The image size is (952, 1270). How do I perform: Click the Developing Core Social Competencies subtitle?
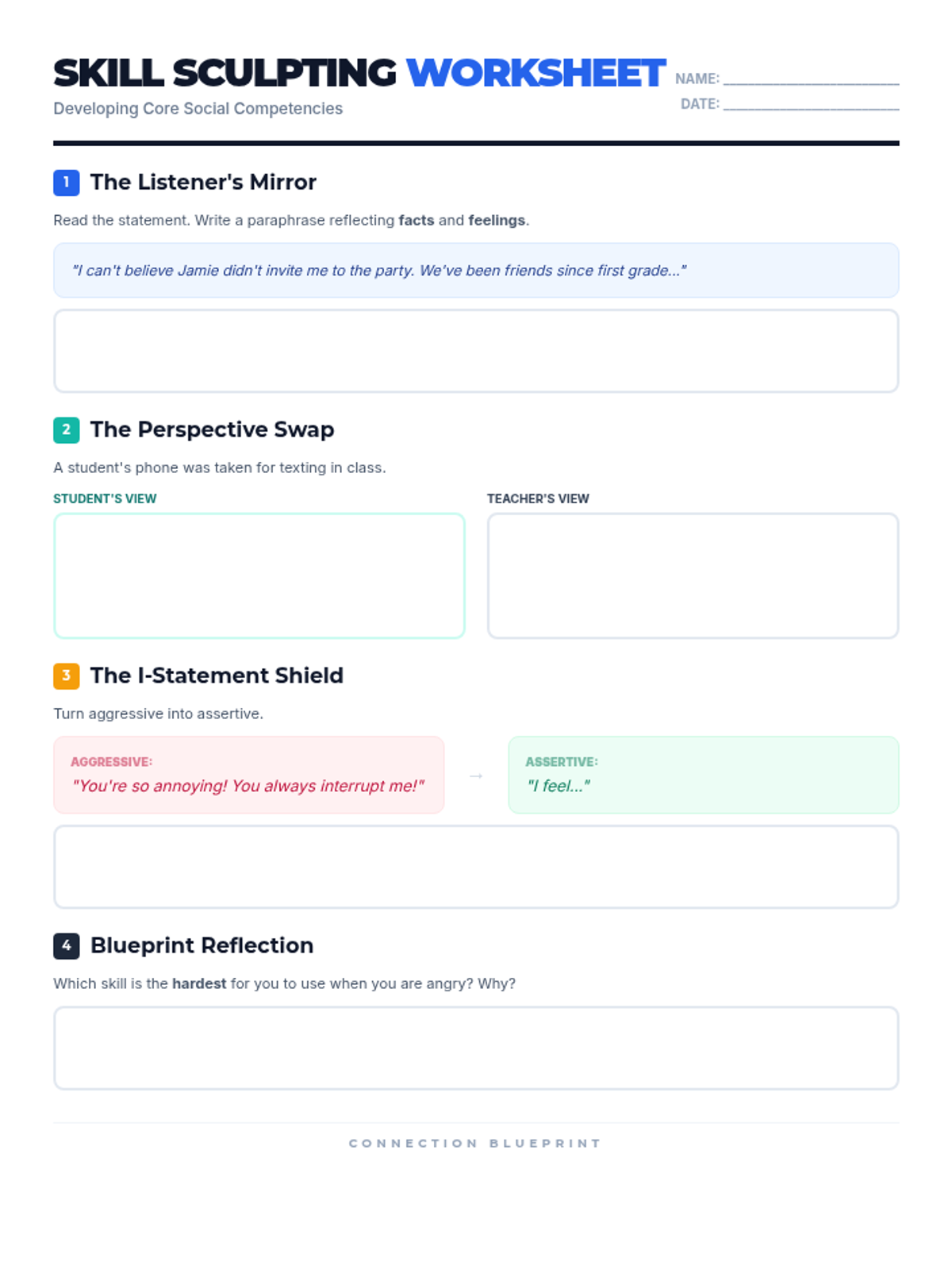click(198, 109)
